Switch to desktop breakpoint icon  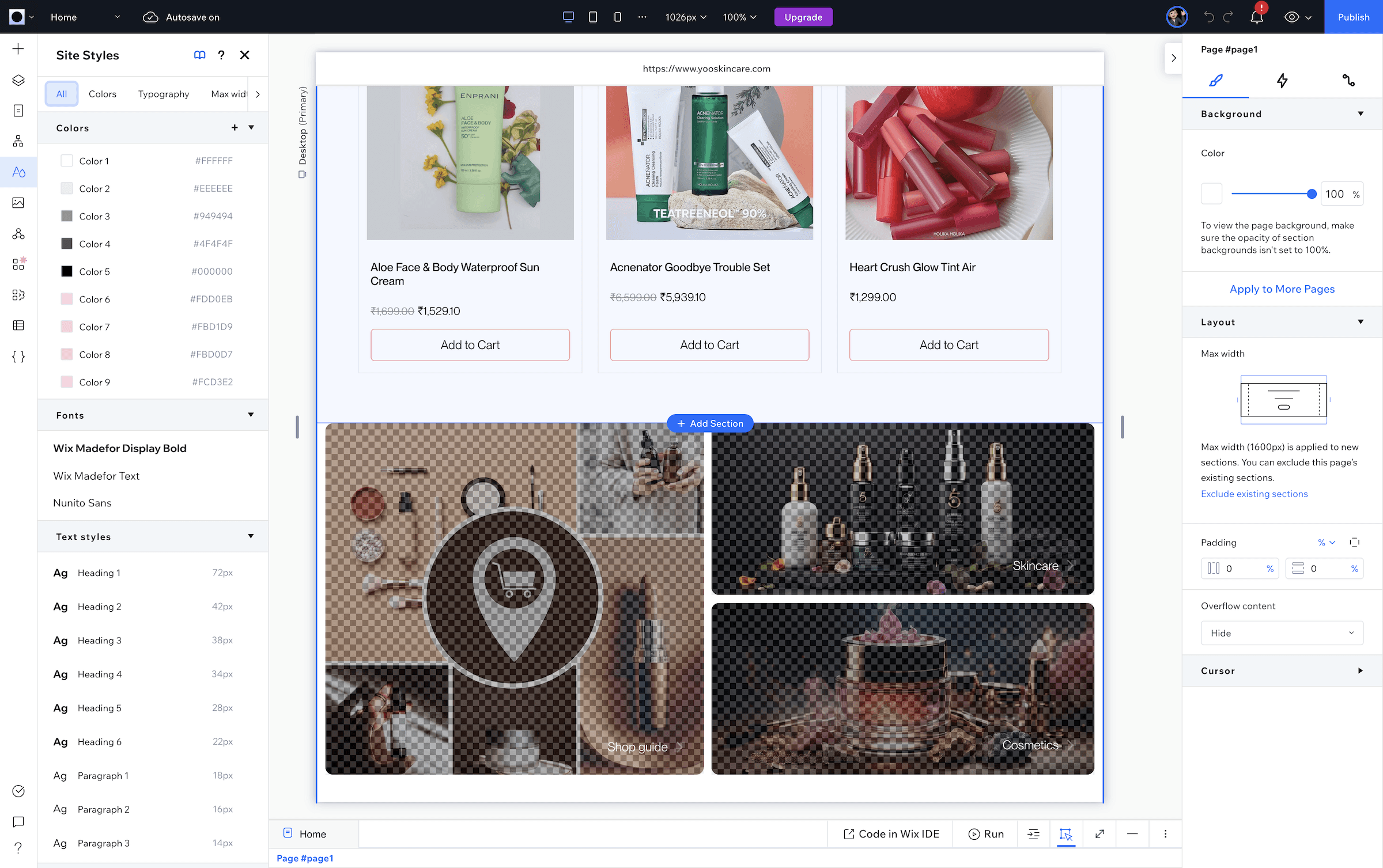coord(568,17)
